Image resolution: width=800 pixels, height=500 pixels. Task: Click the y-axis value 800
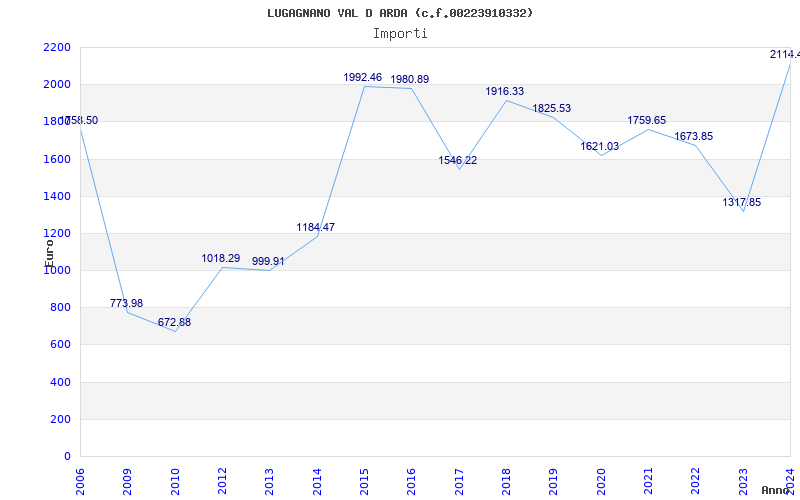click(60, 308)
